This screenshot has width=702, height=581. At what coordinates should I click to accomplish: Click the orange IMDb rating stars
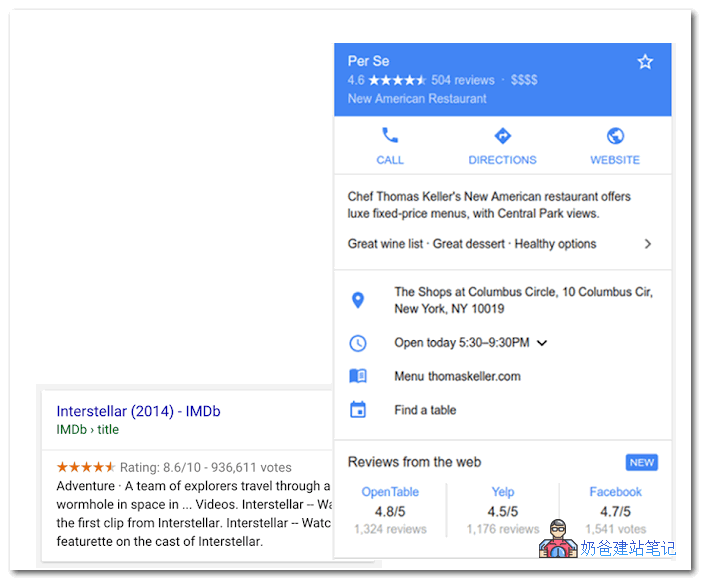86,467
